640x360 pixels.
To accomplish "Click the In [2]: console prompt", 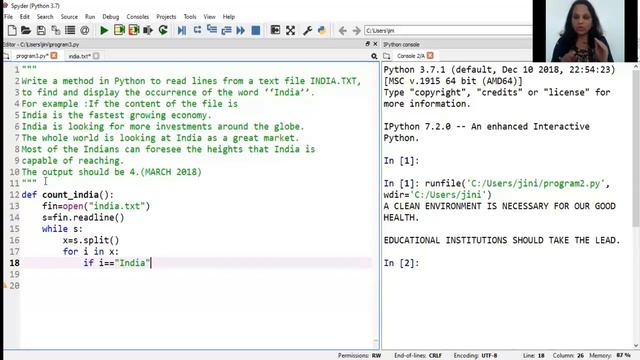I will pyautogui.click(x=401, y=263).
